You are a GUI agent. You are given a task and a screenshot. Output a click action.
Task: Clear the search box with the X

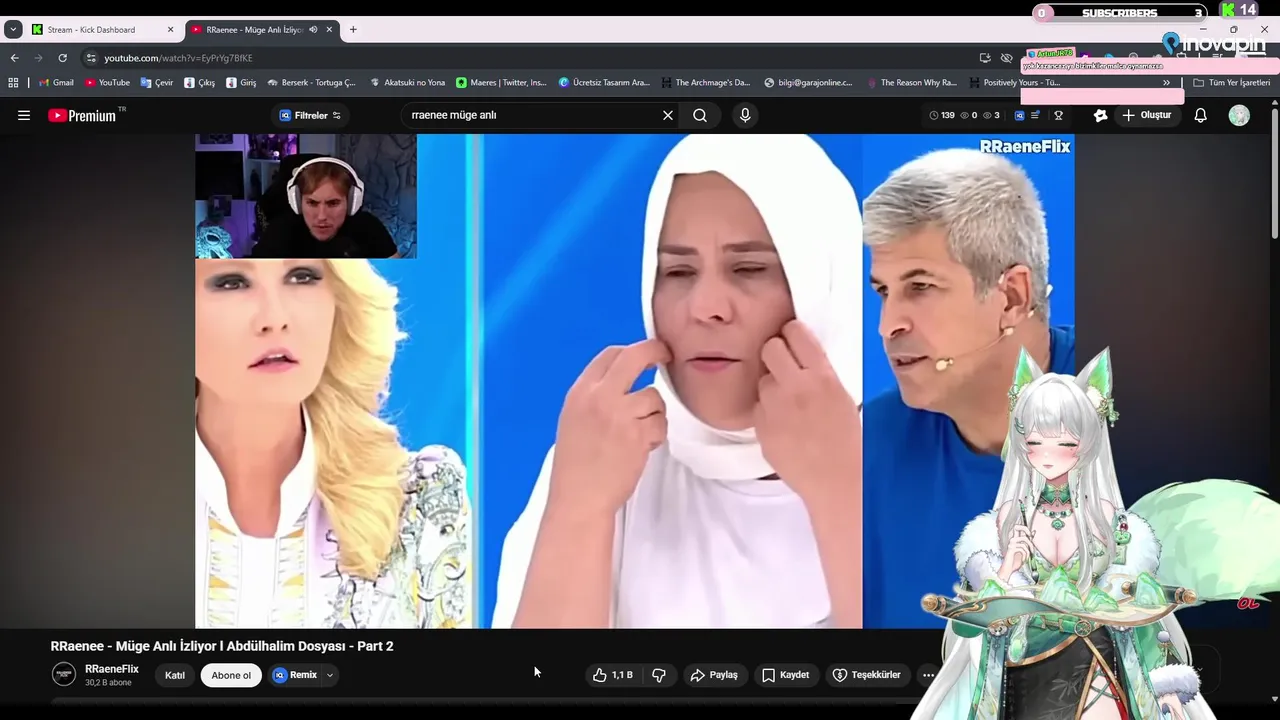point(668,115)
